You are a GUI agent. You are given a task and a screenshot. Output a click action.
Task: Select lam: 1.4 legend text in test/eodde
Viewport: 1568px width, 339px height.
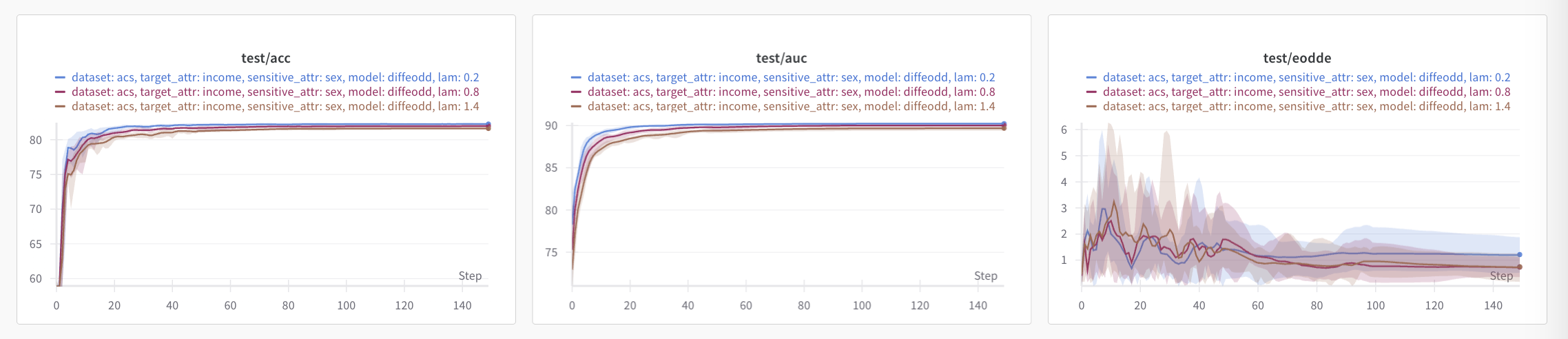1306,106
